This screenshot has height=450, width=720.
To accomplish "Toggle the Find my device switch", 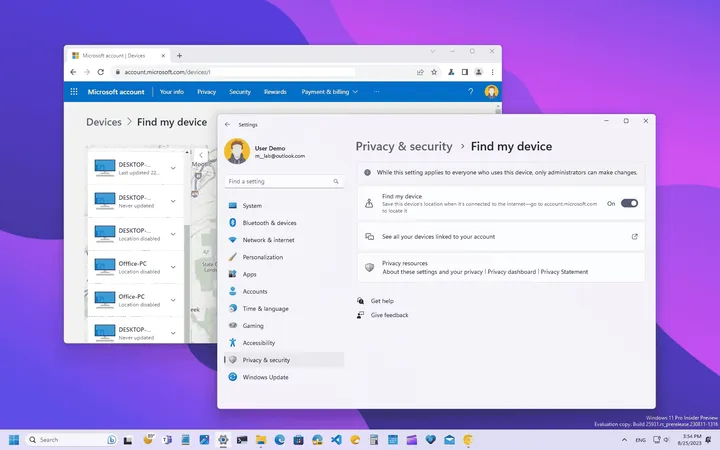I will tap(629, 203).
